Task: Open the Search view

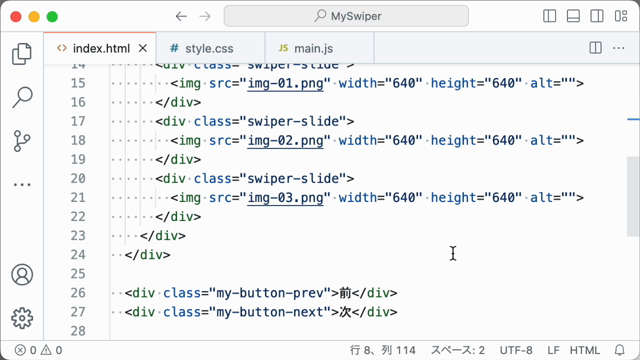Action: point(22,97)
